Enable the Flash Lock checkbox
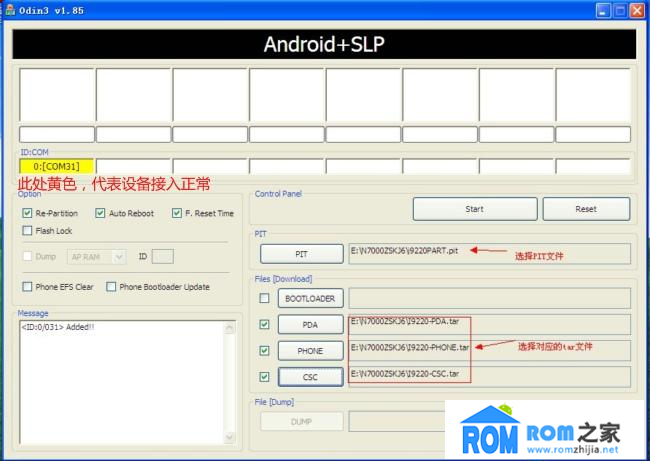 pos(27,230)
